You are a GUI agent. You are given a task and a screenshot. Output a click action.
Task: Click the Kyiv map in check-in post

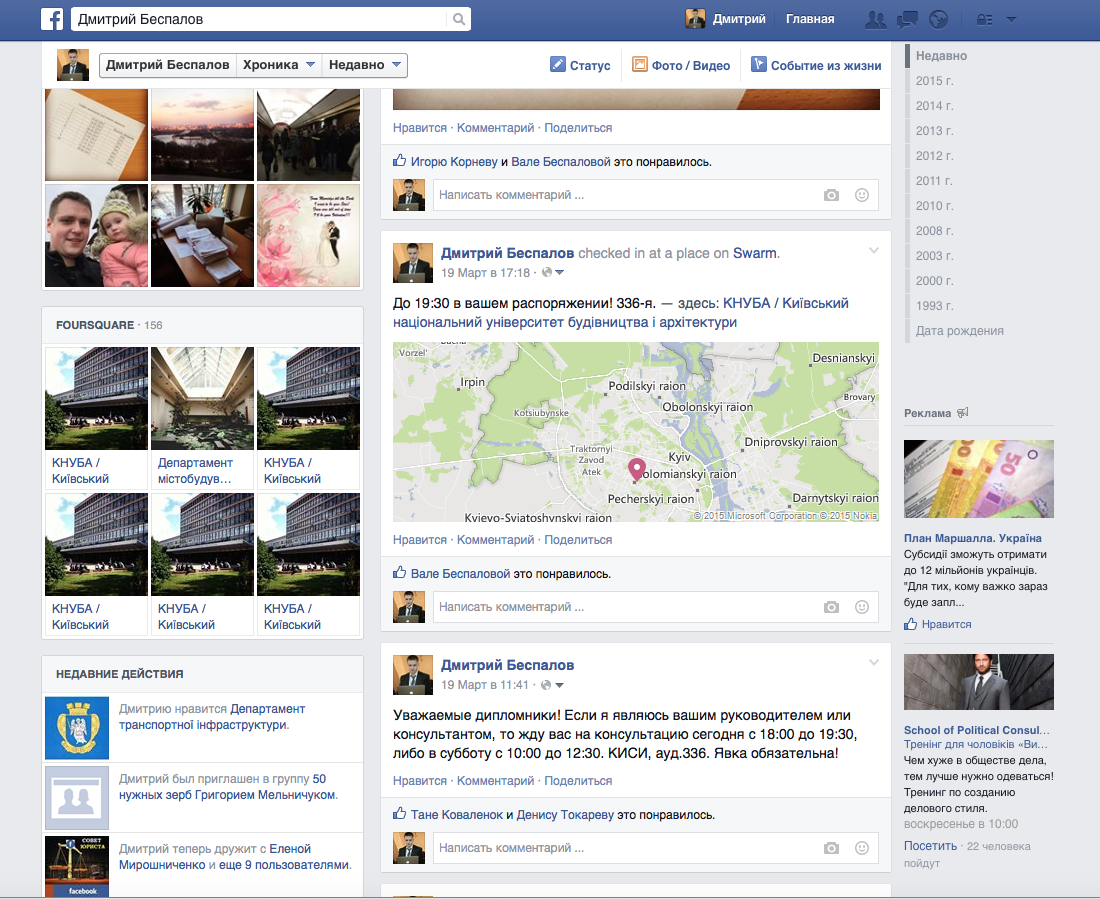[x=636, y=432]
